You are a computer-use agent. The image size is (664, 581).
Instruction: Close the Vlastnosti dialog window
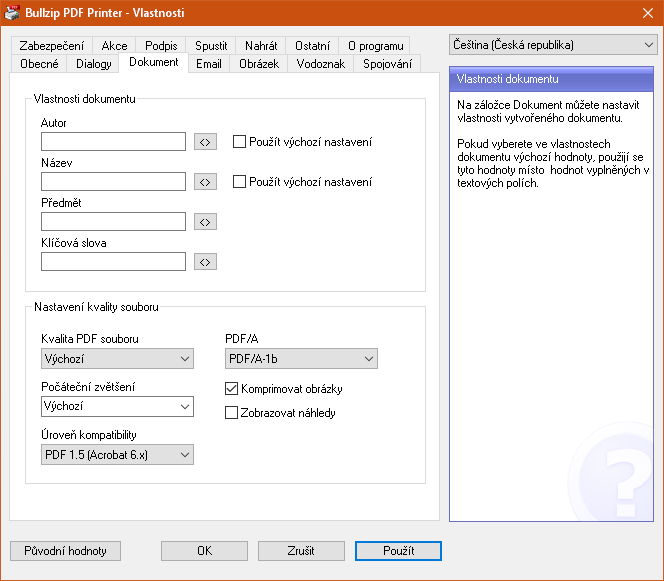pyautogui.click(x=647, y=13)
